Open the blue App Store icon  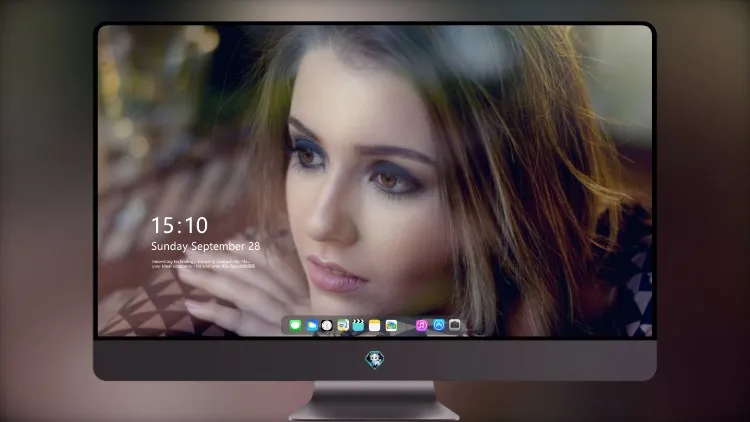439,325
